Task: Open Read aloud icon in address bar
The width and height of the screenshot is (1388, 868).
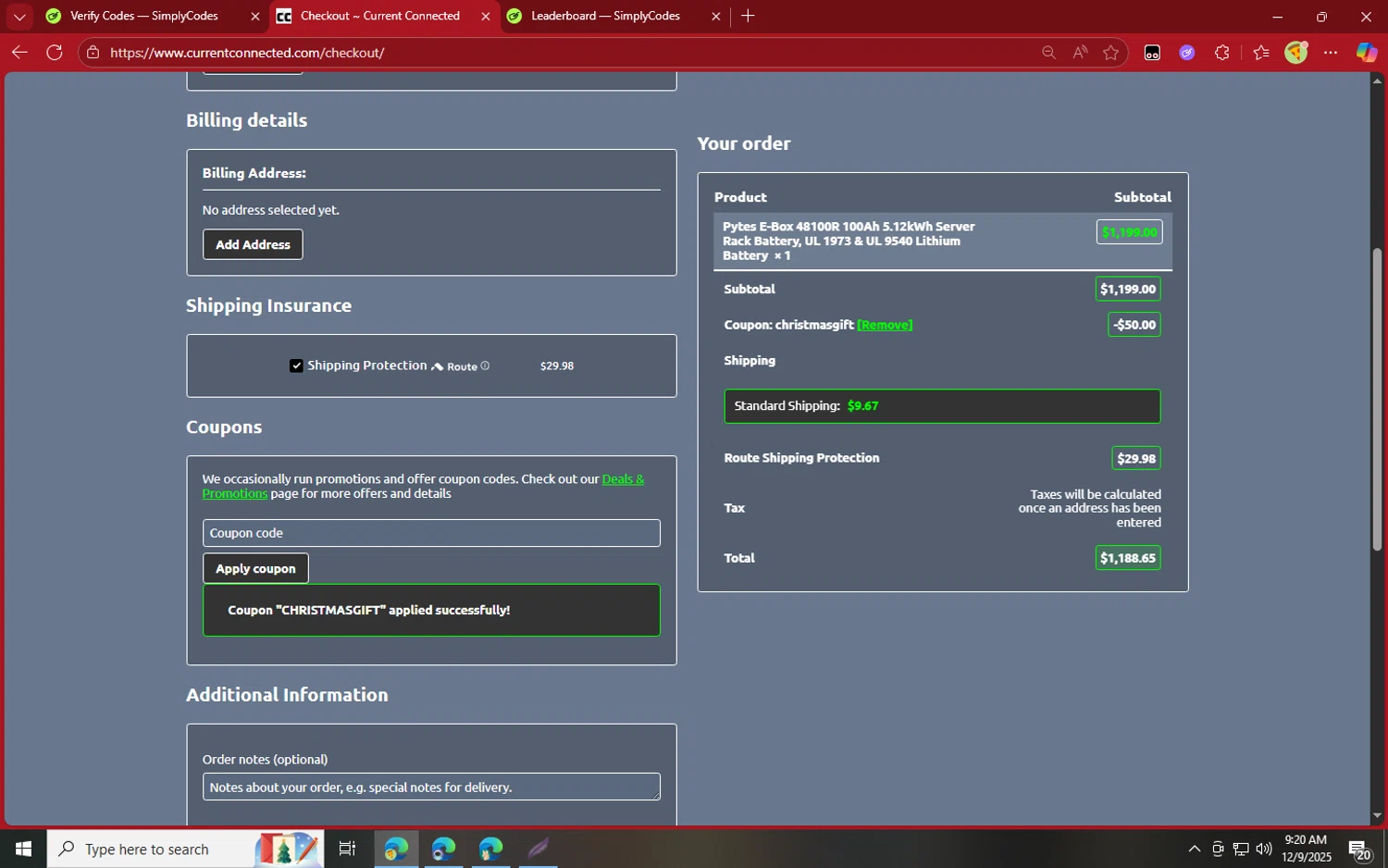Action: [x=1080, y=53]
